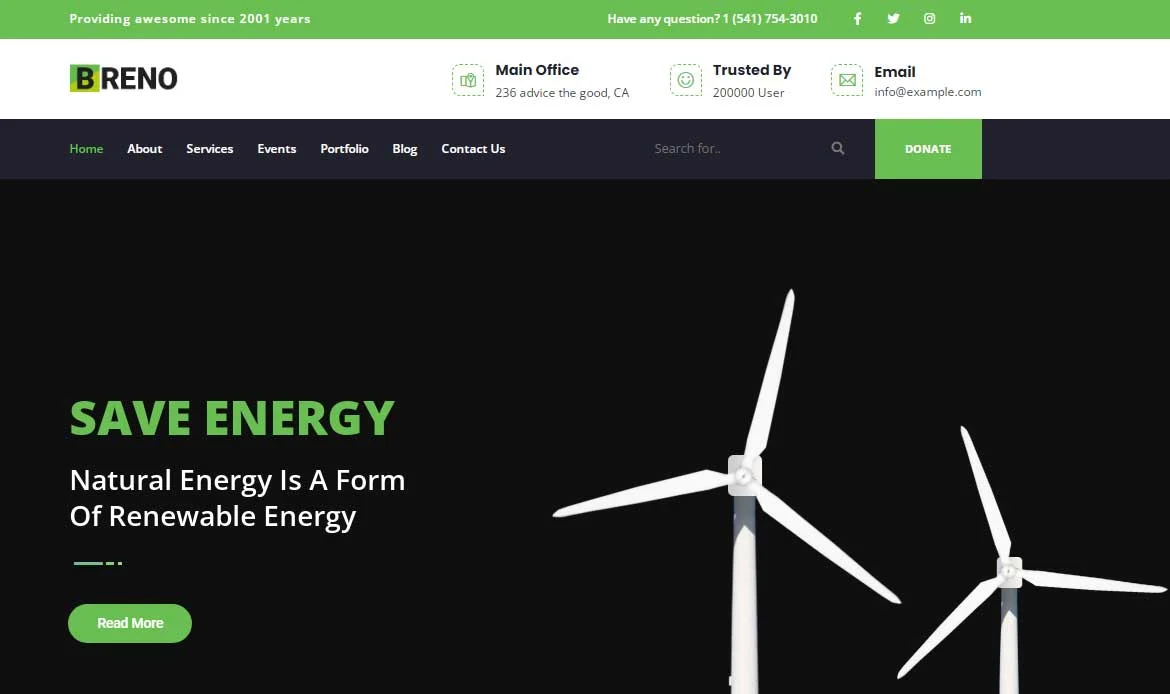Go to the Home menu item
This screenshot has height=694, width=1170.
86,149
